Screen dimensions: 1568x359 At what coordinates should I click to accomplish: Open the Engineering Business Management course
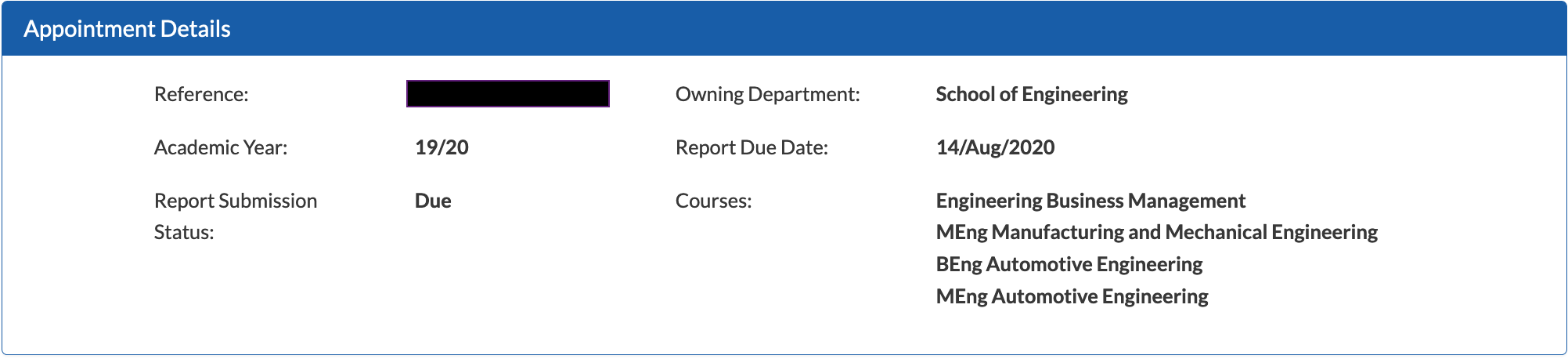tap(1090, 201)
